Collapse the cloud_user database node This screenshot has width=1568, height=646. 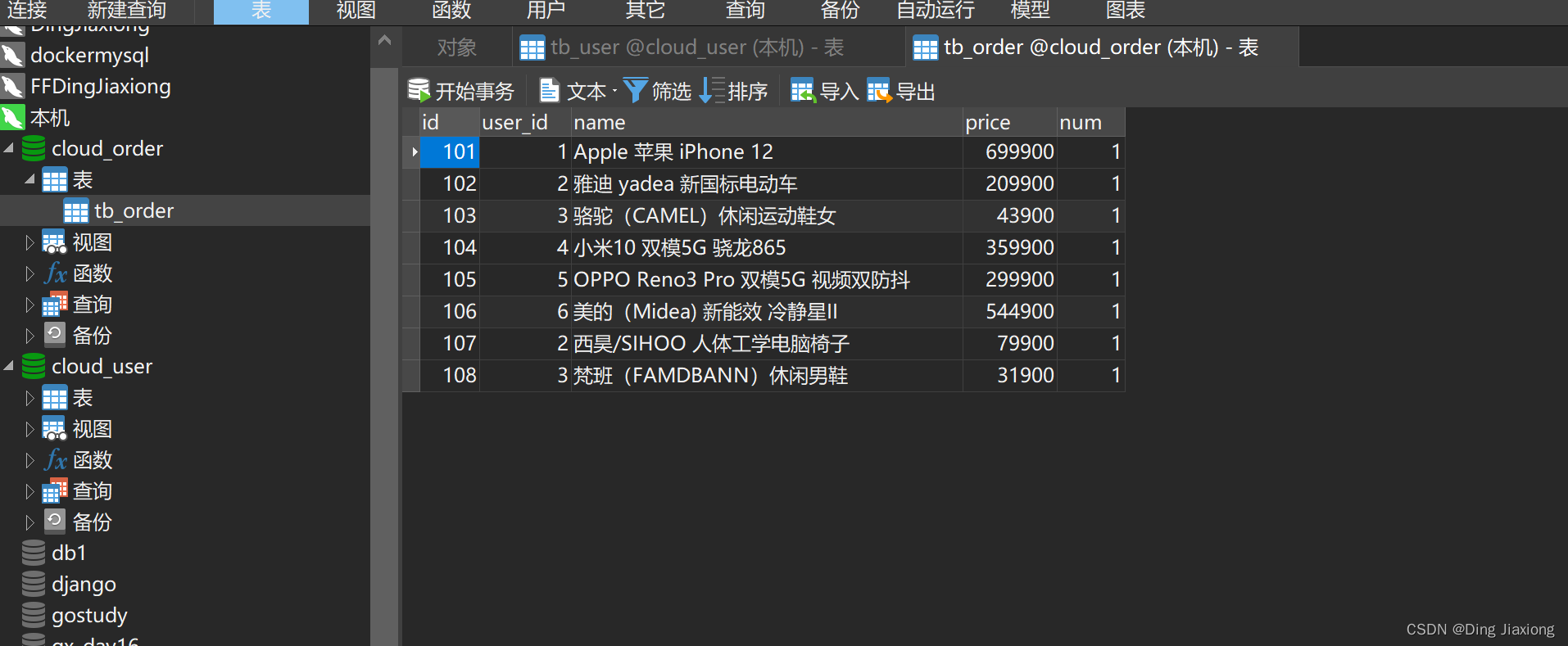9,367
